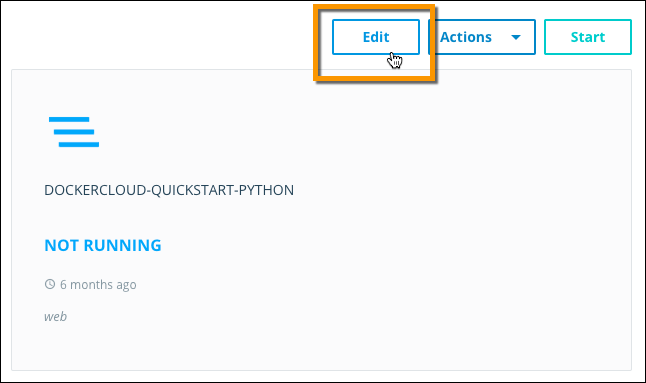This screenshot has height=383, width=646.
Task: Click the word months in the timestamp
Action: [91, 285]
